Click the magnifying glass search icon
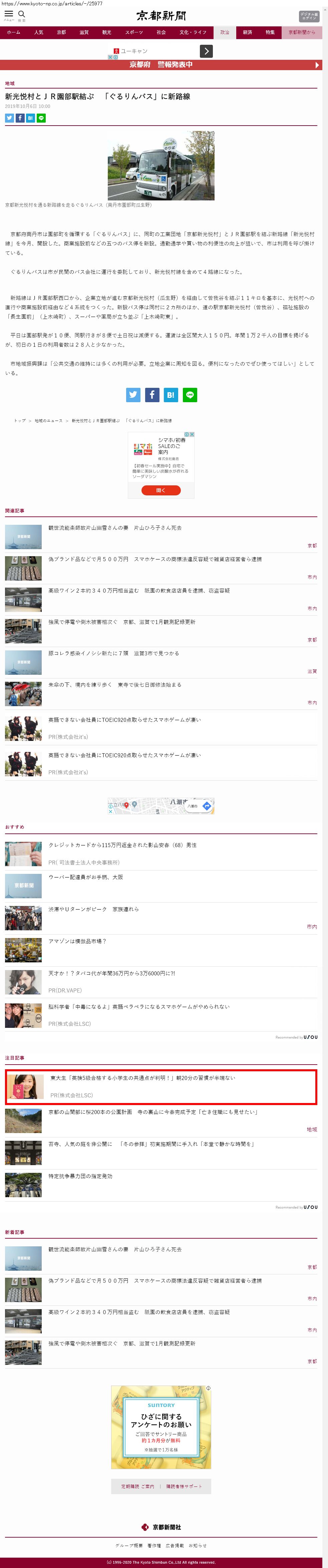The image size is (328, 1568). point(21,14)
